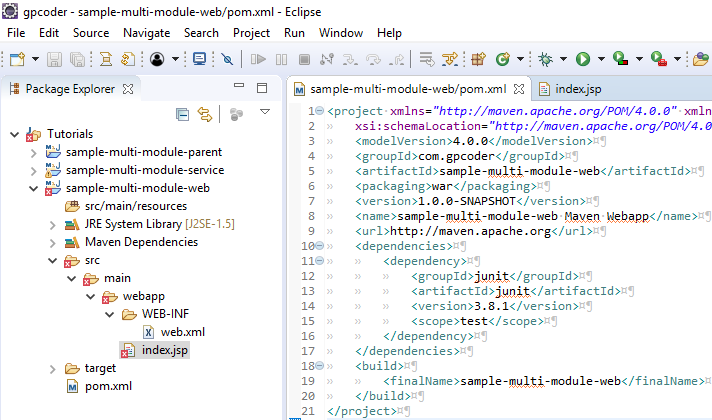Click the Debug bug icon
The width and height of the screenshot is (712, 420).
547,60
